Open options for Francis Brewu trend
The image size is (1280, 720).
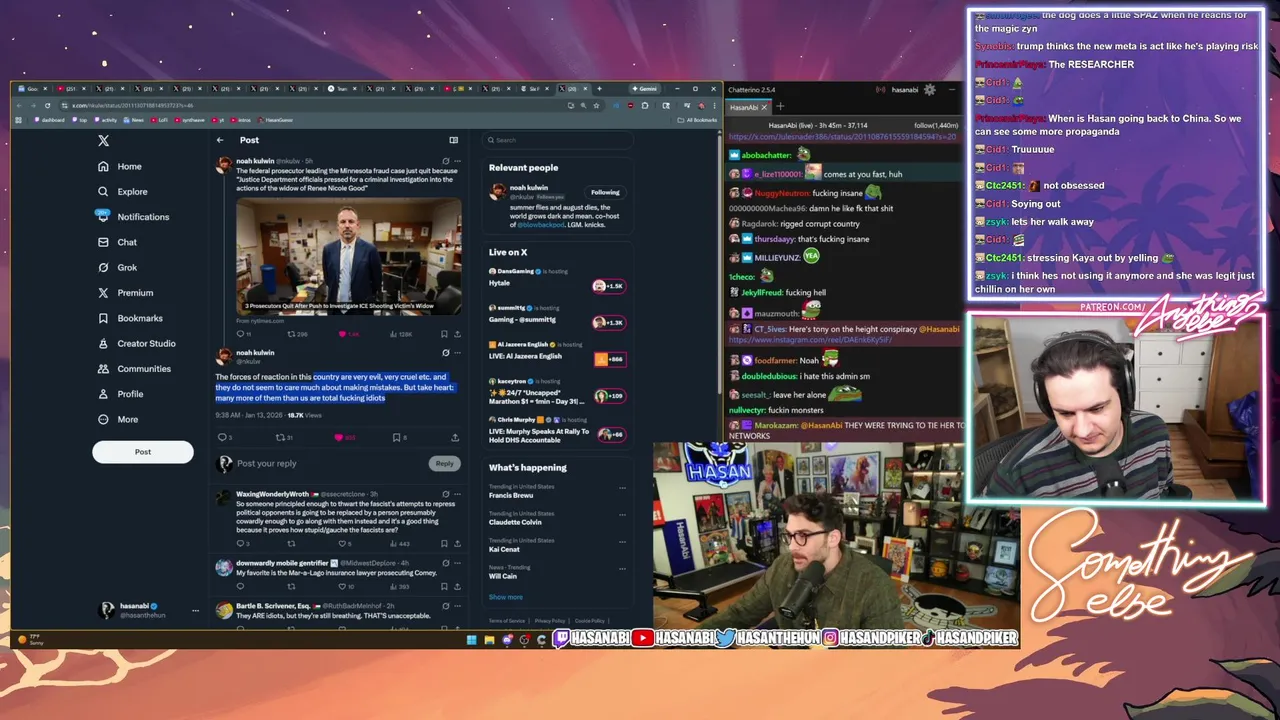pyautogui.click(x=622, y=488)
